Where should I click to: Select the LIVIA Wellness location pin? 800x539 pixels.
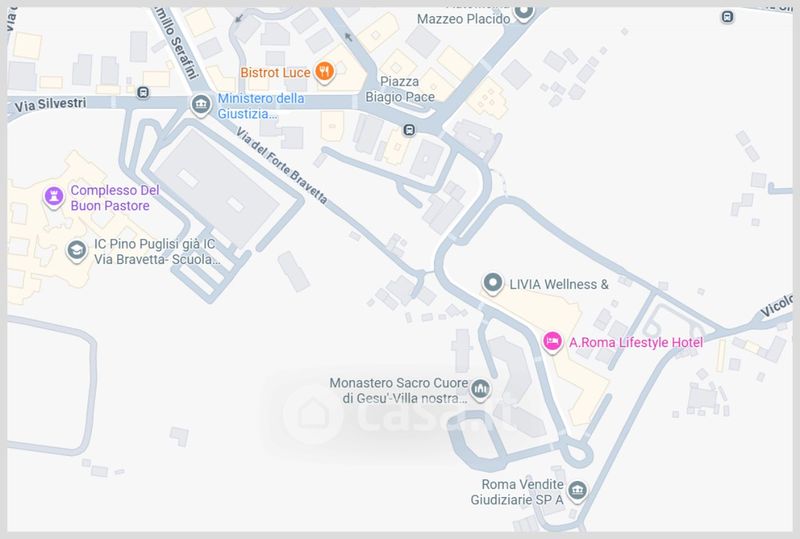[x=493, y=283]
